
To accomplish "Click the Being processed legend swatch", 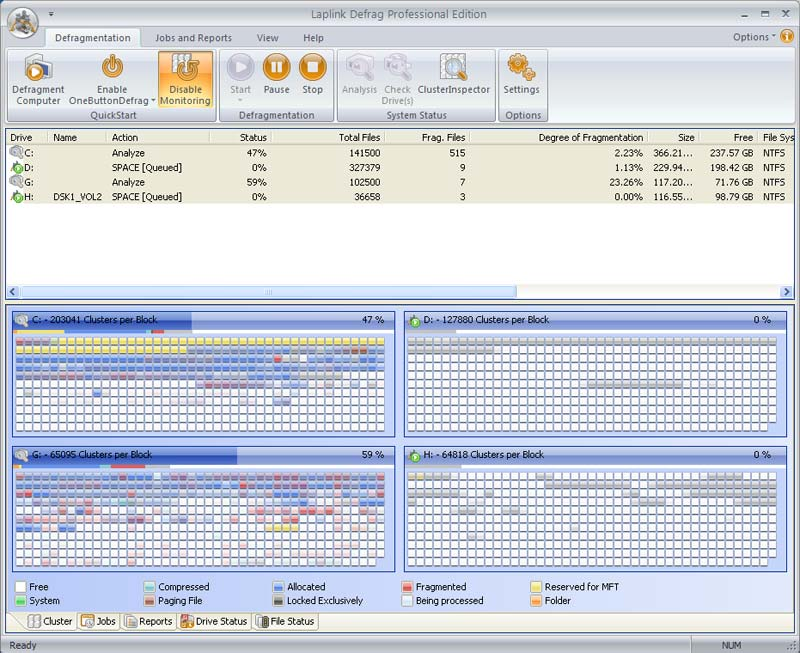I will [x=407, y=601].
